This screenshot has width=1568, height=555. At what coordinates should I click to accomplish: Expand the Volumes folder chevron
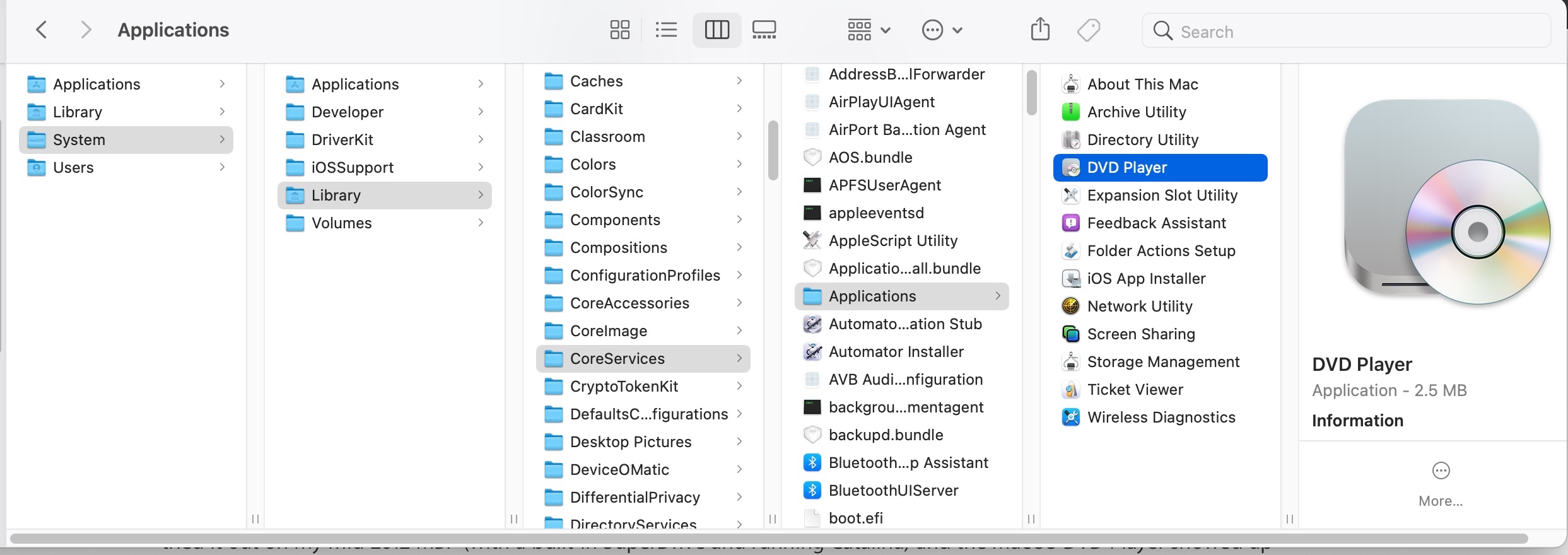click(481, 223)
